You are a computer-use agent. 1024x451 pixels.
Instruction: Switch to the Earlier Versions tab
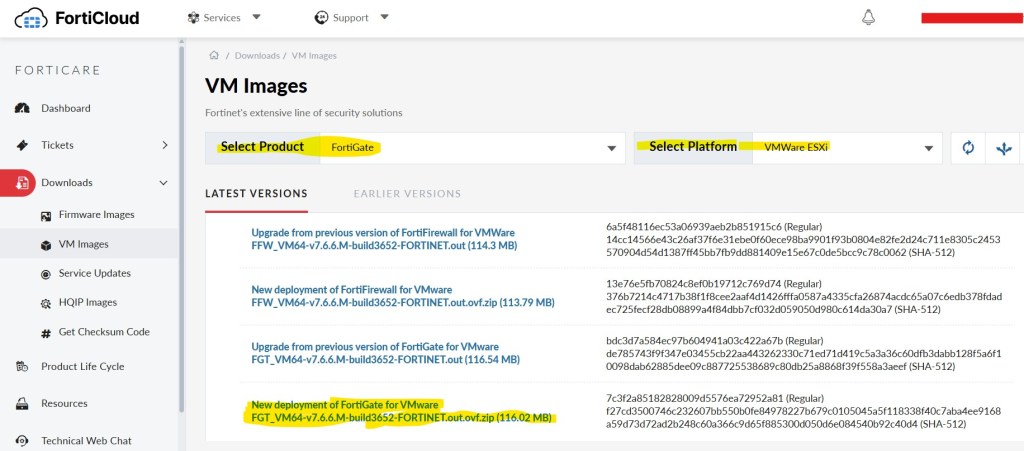tap(407, 193)
